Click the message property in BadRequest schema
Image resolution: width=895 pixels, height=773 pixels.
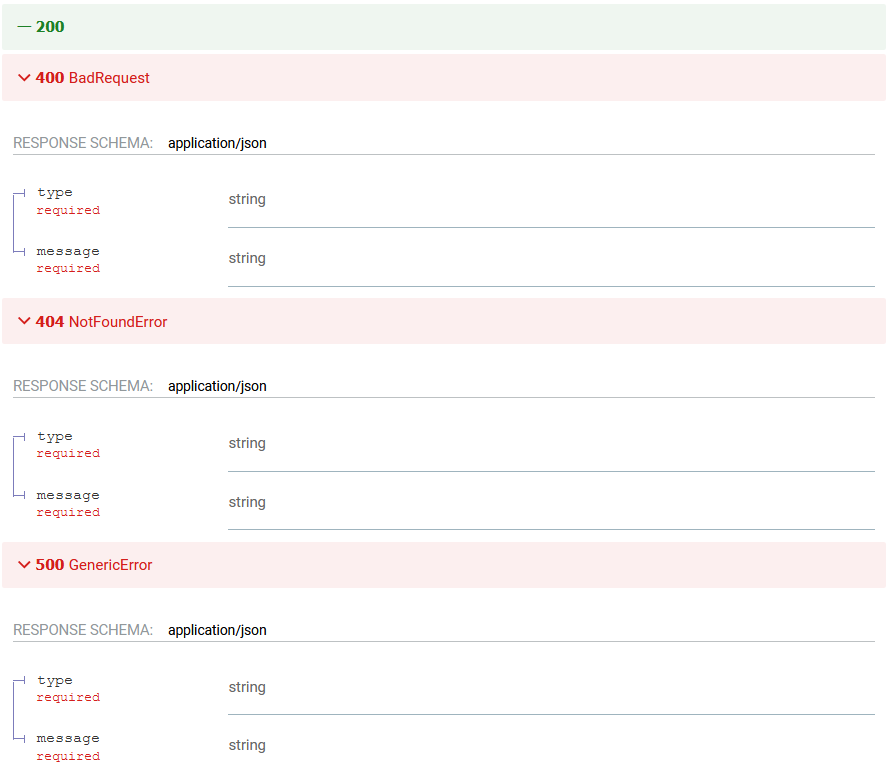[x=68, y=251]
